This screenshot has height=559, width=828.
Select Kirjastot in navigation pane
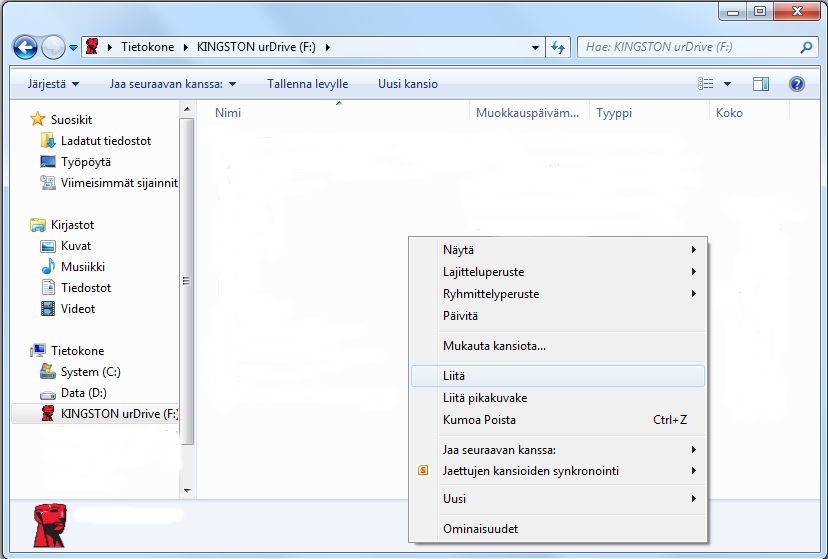coord(72,225)
